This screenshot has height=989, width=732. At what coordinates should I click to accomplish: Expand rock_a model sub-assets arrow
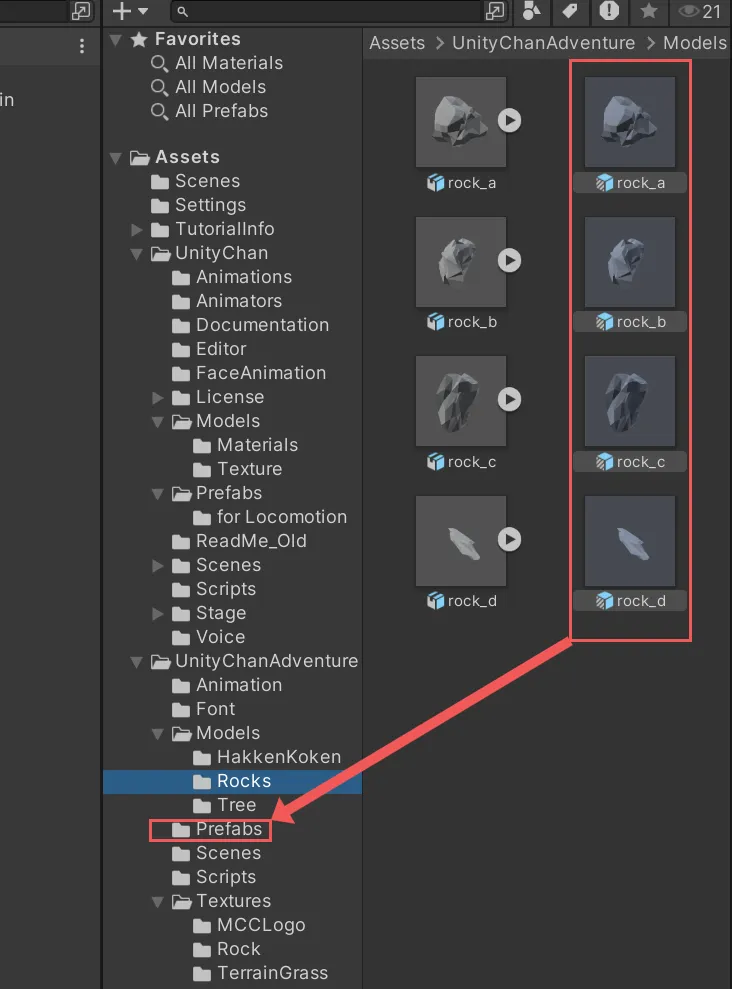(510, 120)
